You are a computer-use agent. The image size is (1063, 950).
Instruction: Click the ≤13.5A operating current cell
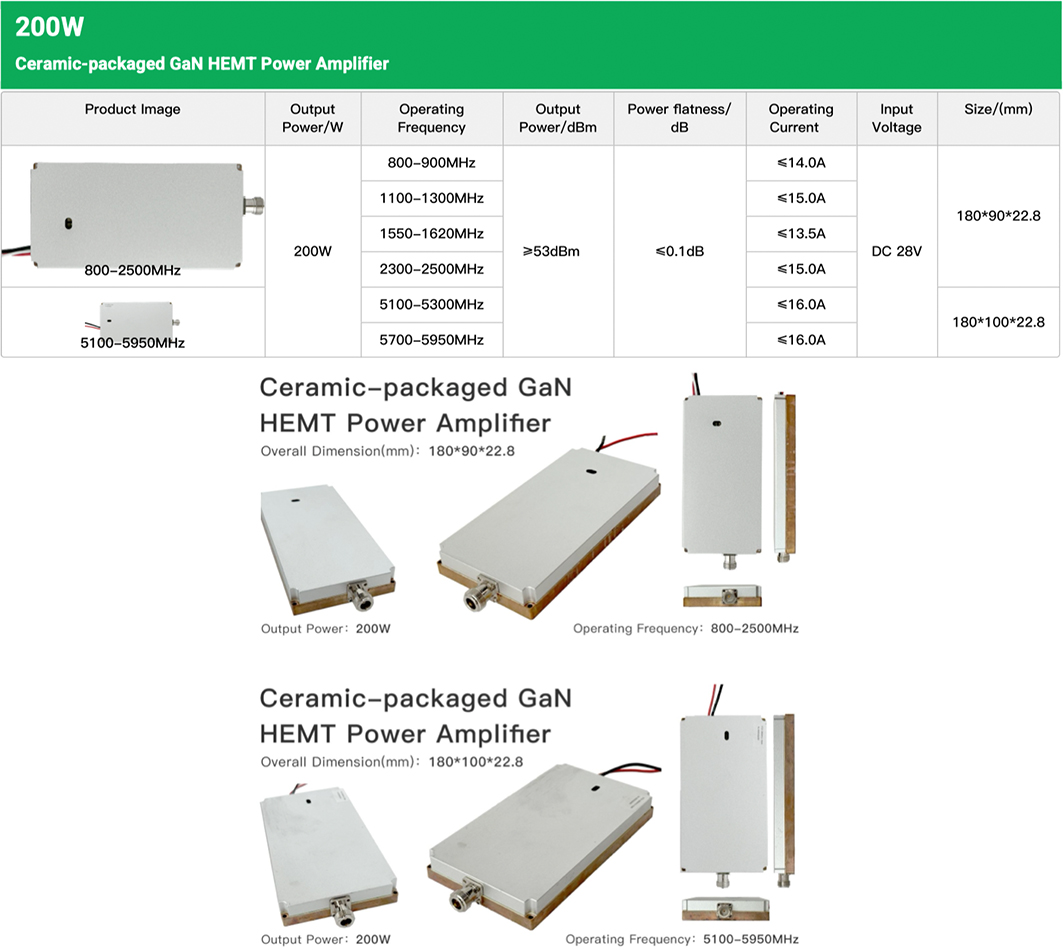click(x=801, y=233)
